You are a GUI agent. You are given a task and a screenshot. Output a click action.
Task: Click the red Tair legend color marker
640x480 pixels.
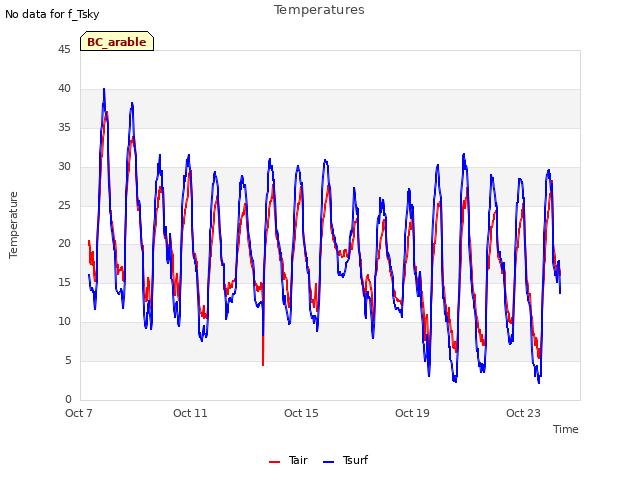[274, 462]
